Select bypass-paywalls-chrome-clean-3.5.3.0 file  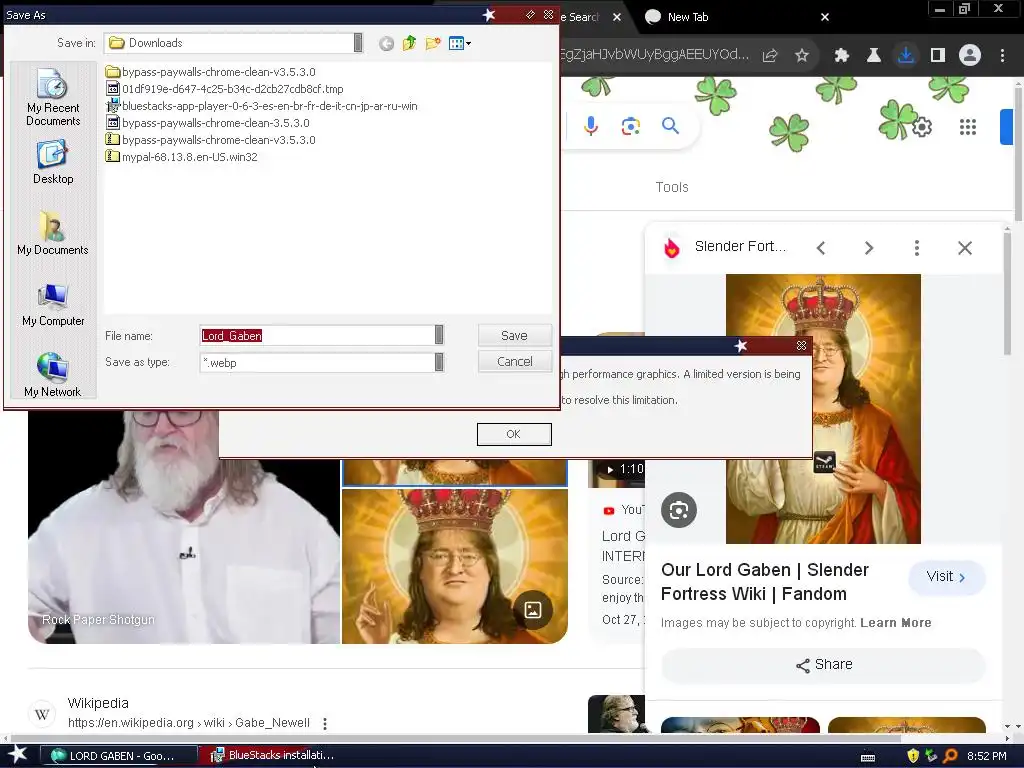pos(208,123)
